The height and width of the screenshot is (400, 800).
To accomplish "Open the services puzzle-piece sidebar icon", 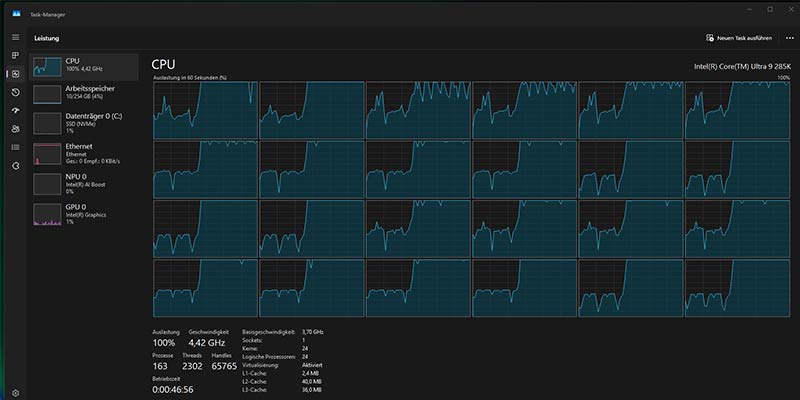I will (x=15, y=166).
